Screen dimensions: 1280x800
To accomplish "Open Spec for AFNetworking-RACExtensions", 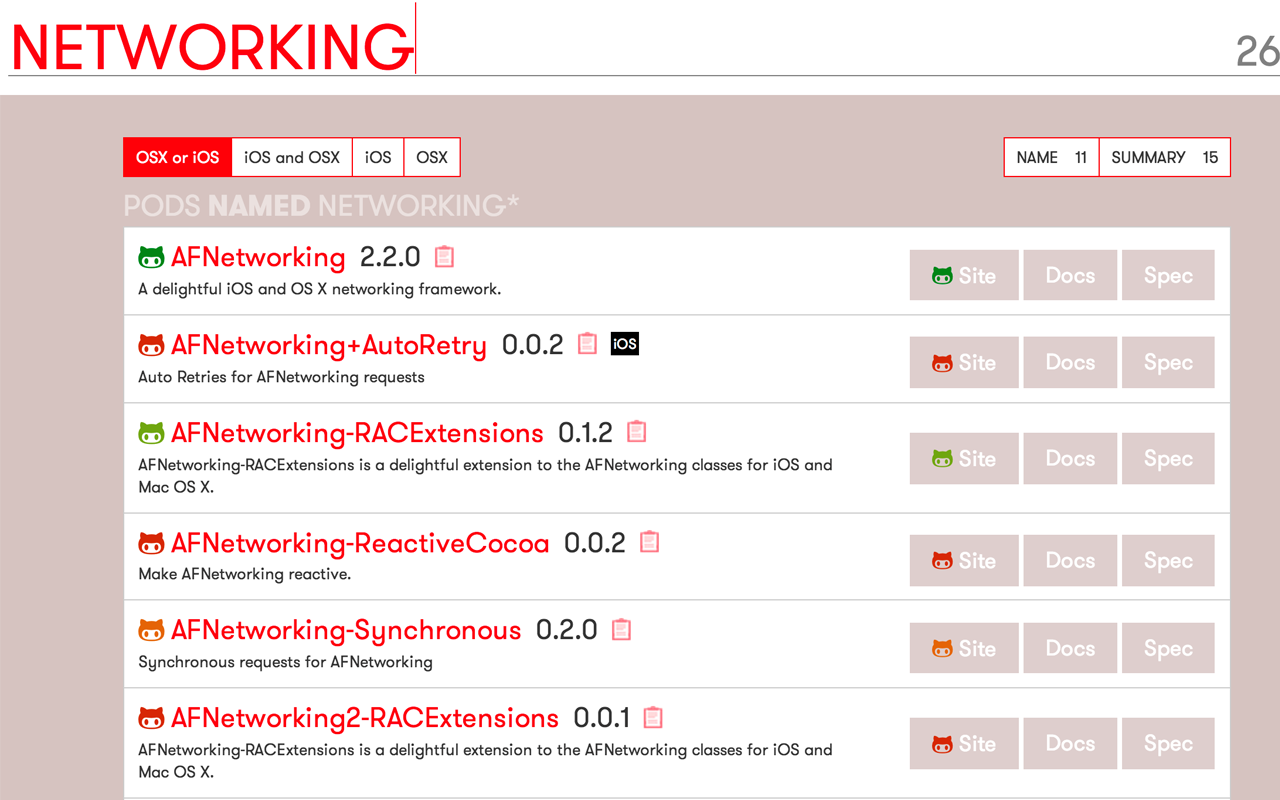I will (x=1168, y=458).
